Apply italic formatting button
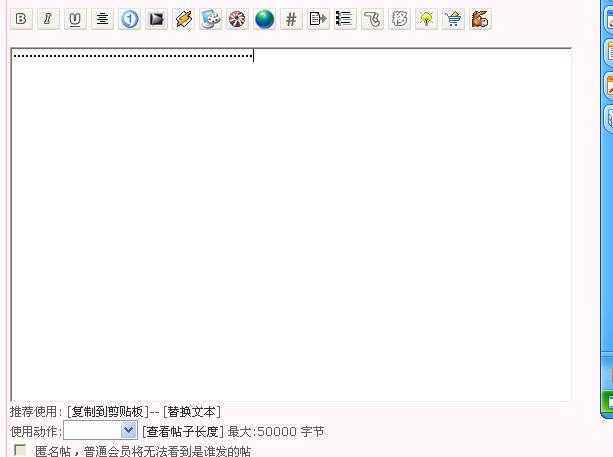613x457 pixels. pos(48,19)
